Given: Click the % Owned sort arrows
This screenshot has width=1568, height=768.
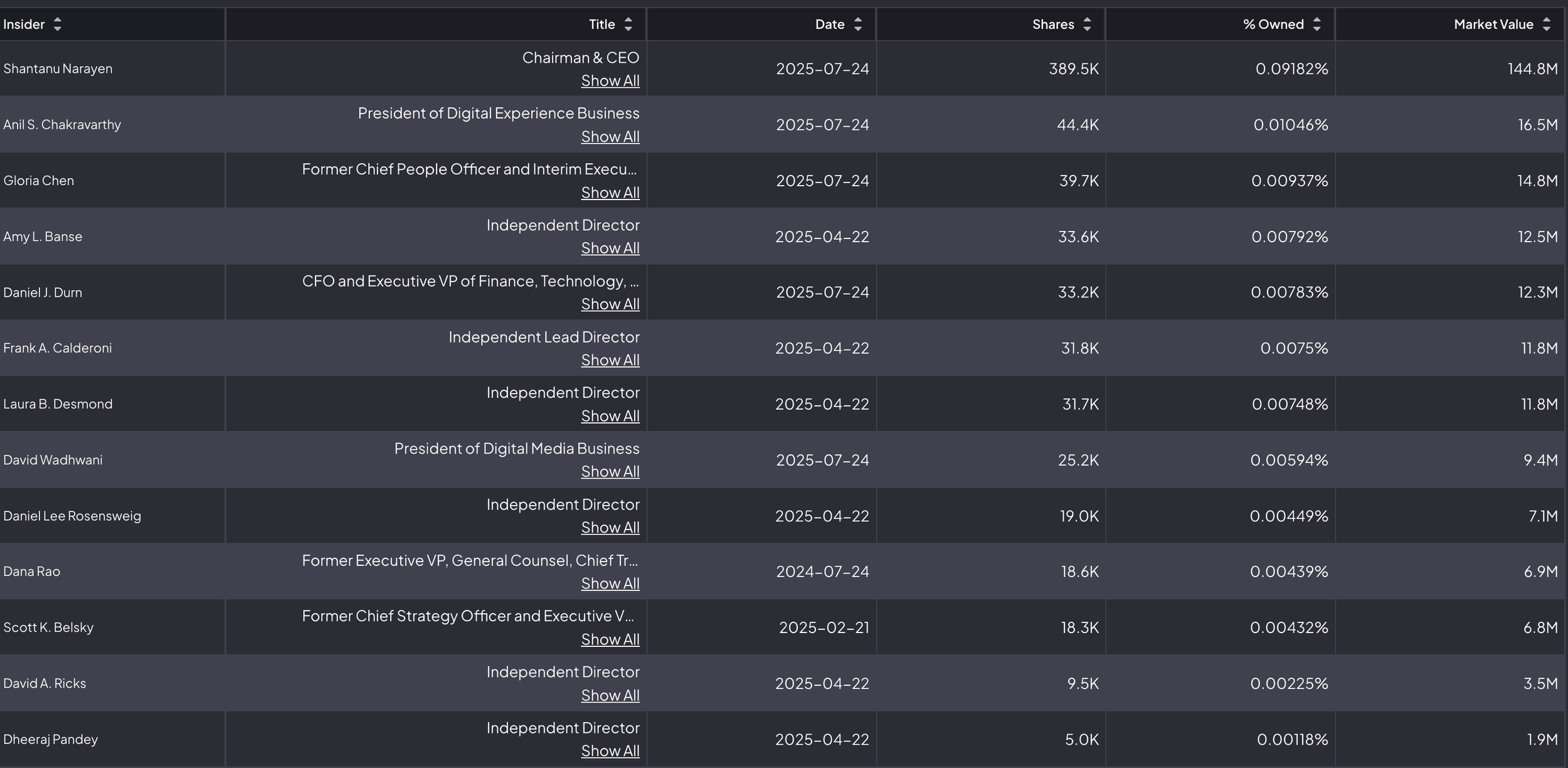Looking at the screenshot, I should click(x=1316, y=24).
